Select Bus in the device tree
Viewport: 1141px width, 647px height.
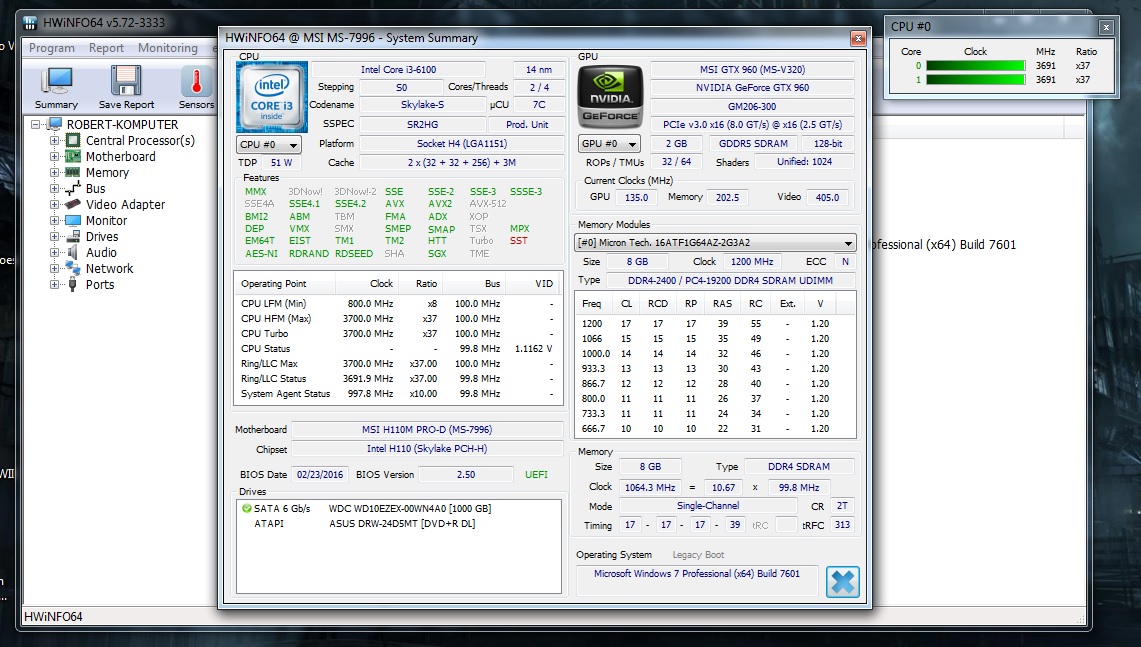click(x=95, y=188)
